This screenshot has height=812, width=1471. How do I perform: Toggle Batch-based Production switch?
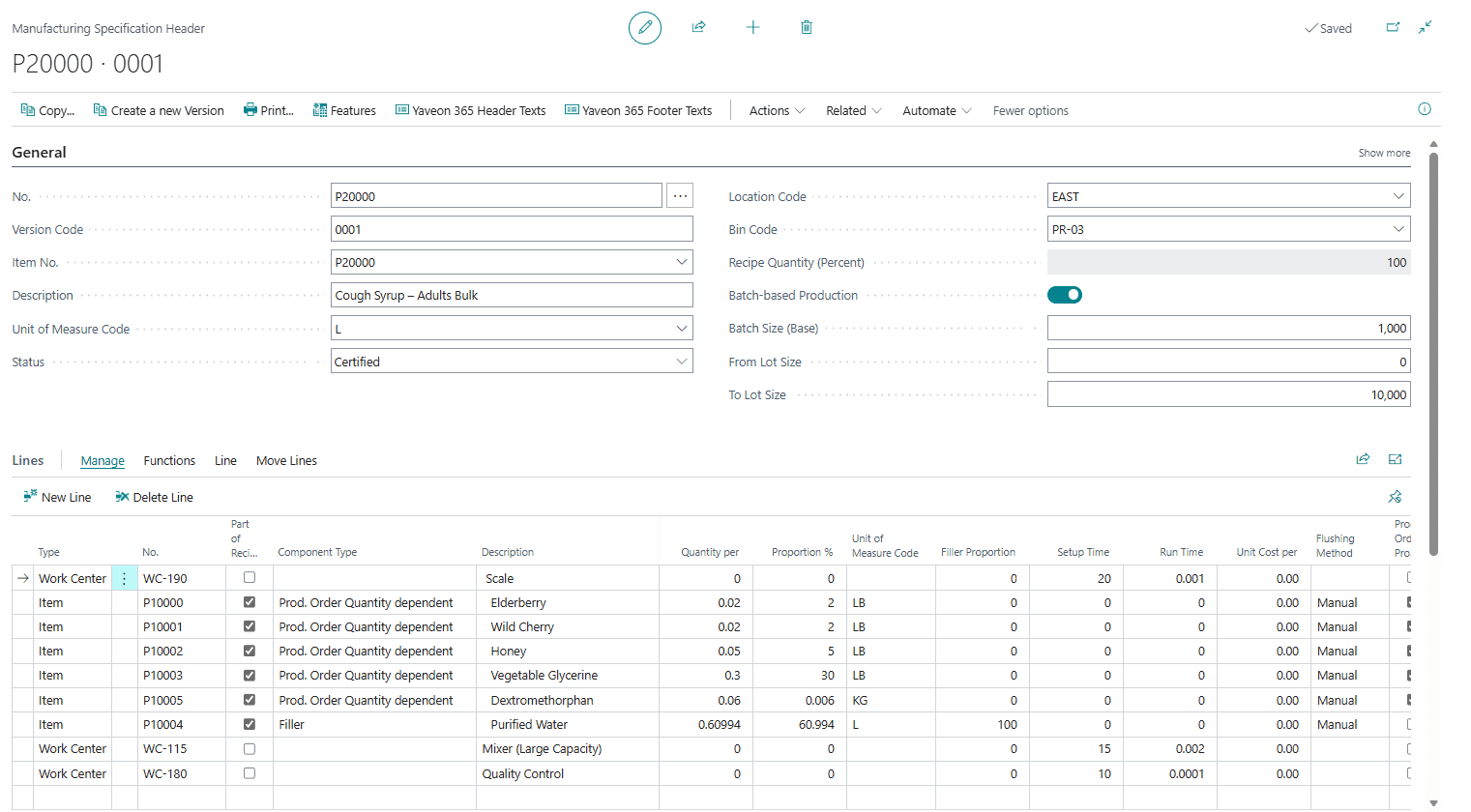click(x=1064, y=295)
